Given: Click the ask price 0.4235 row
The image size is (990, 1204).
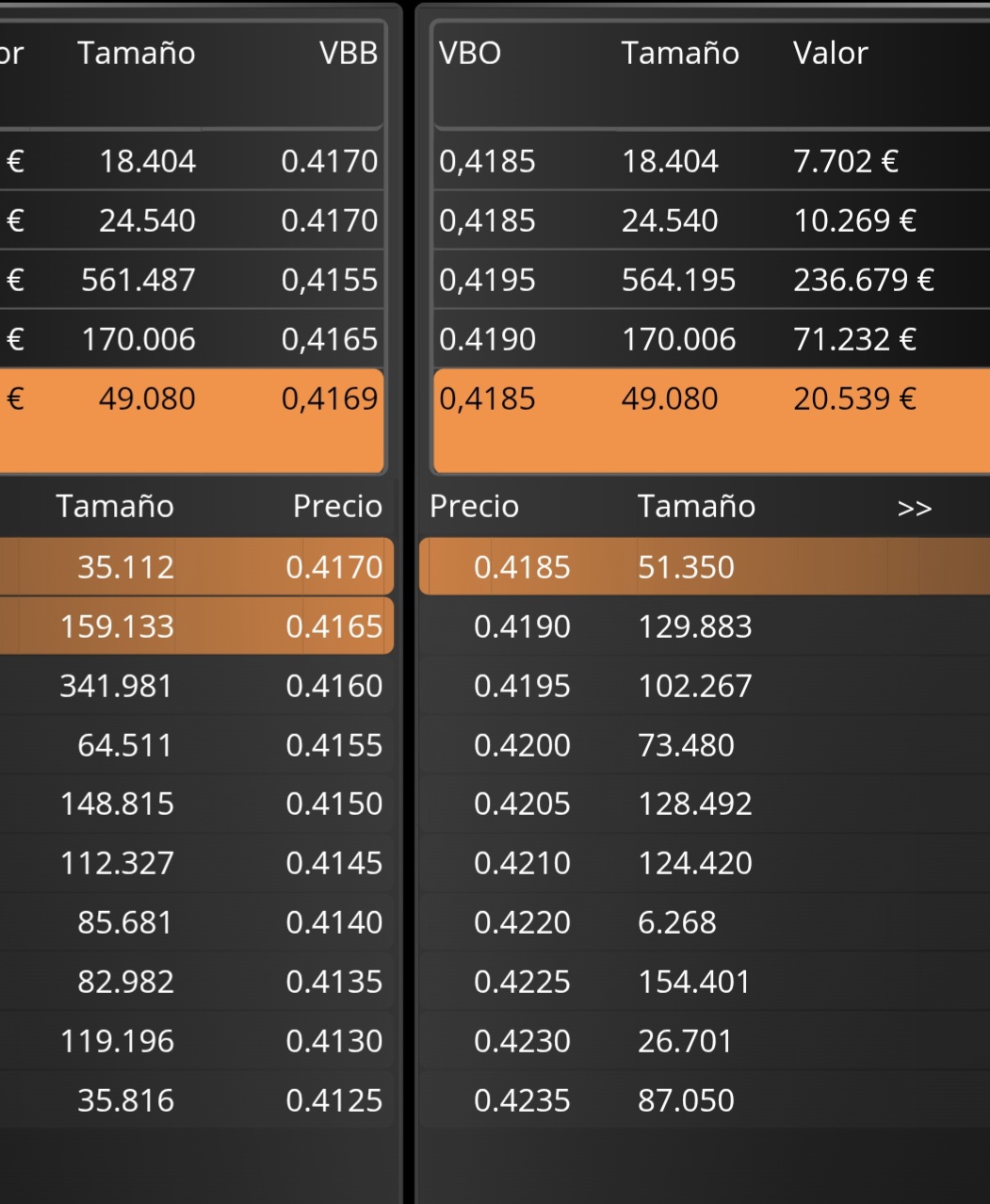Looking at the screenshot, I should 703,1100.
